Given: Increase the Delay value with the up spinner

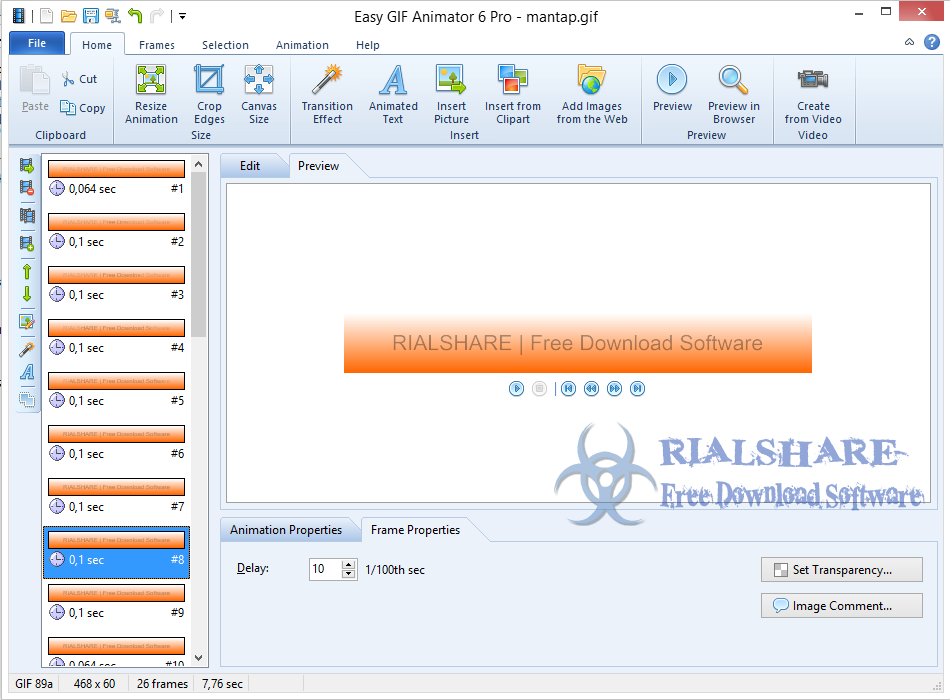Looking at the screenshot, I should 348,565.
